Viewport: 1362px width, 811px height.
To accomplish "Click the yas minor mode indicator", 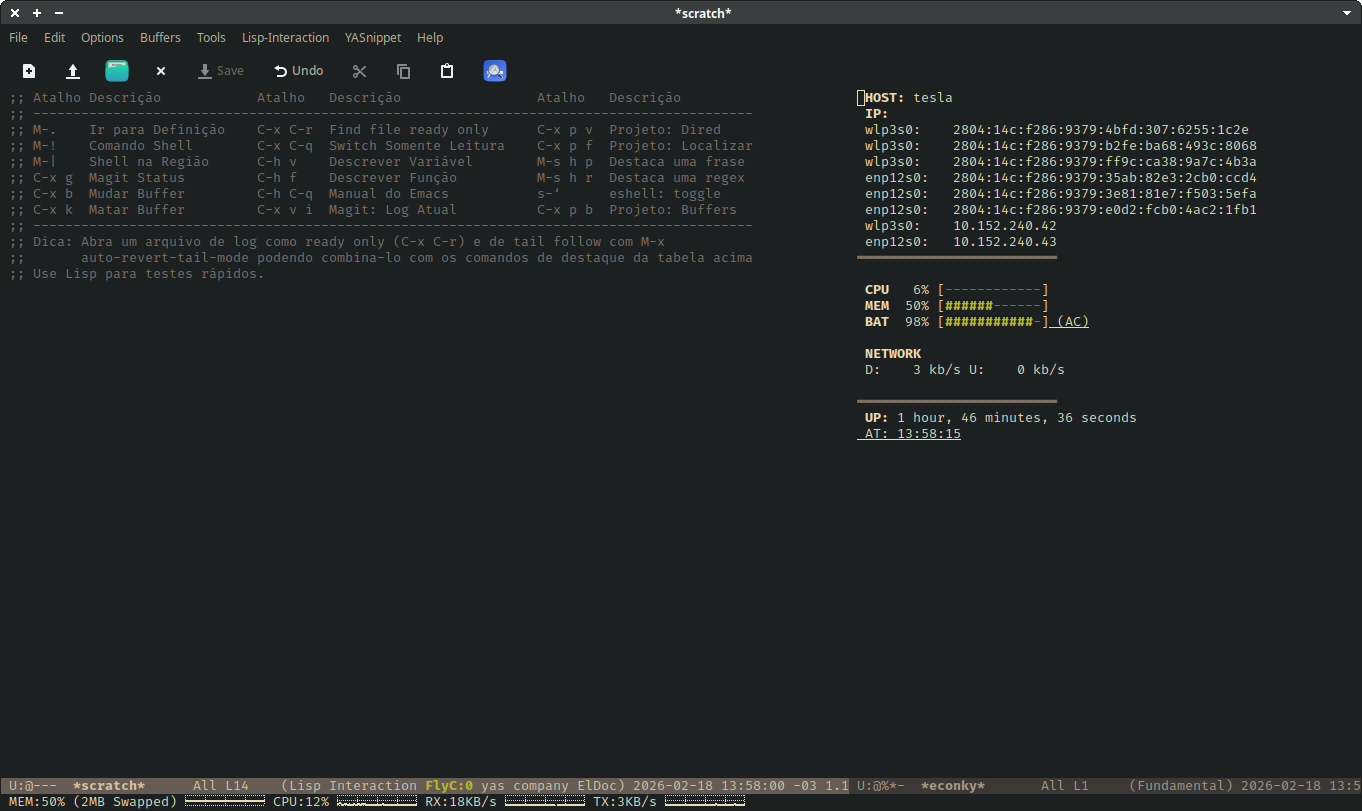I will (x=493, y=786).
